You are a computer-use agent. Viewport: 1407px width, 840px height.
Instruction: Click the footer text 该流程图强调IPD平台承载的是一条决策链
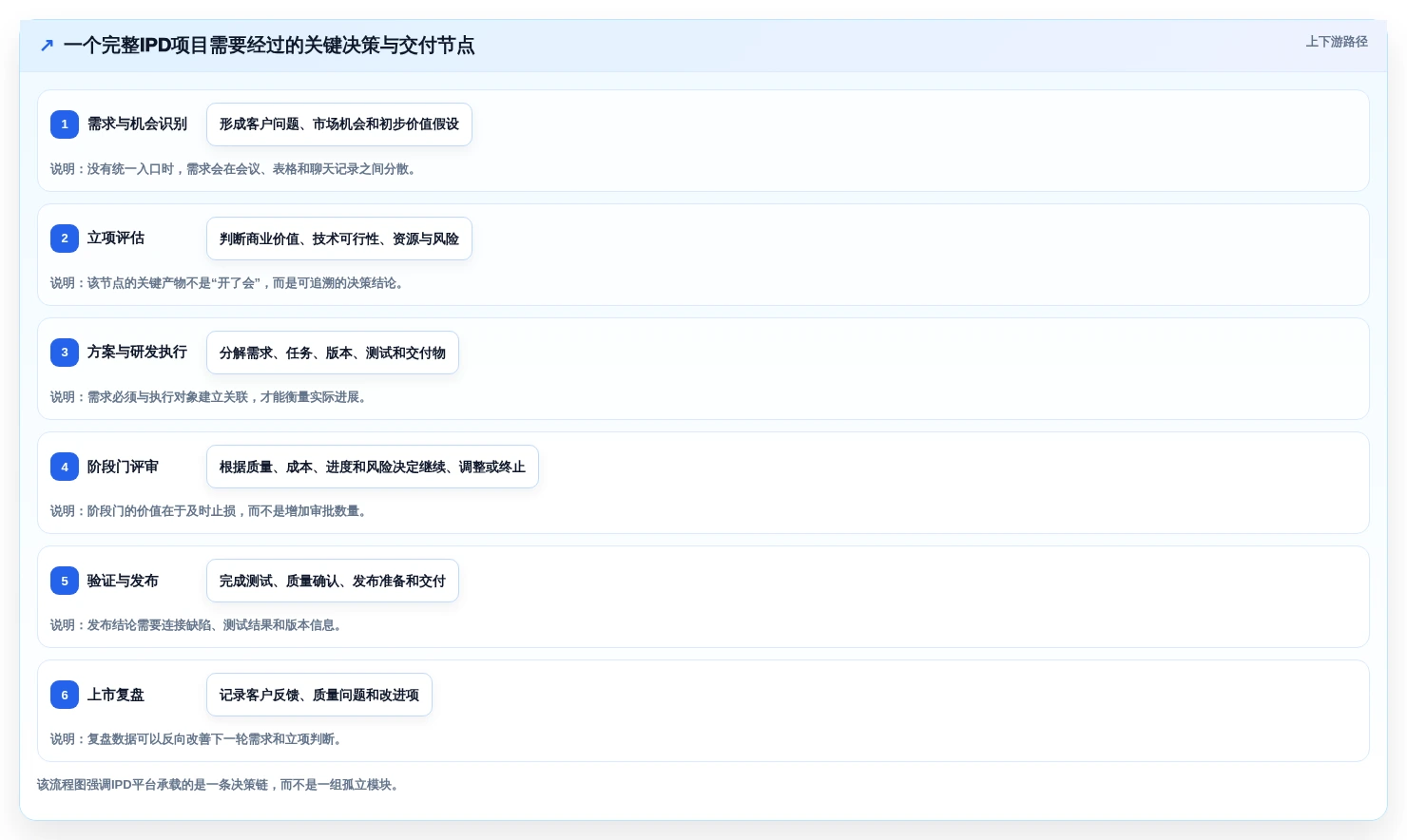(x=220, y=785)
